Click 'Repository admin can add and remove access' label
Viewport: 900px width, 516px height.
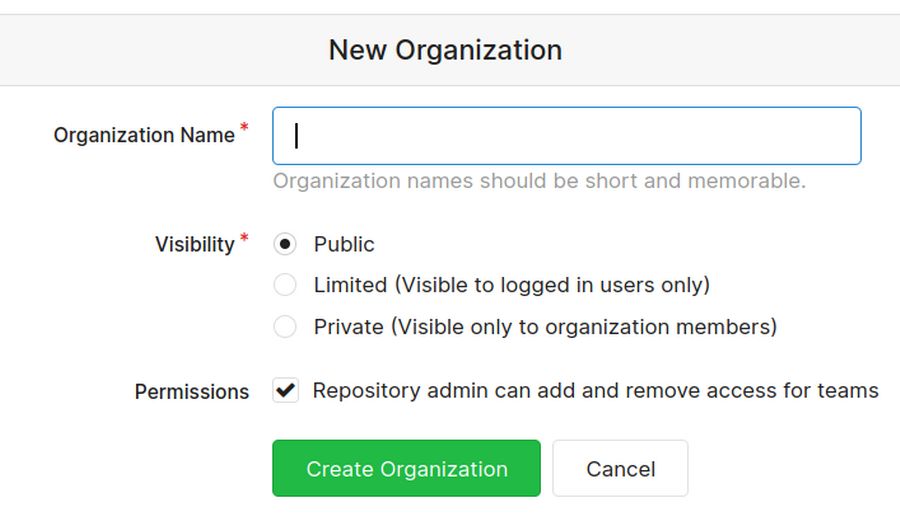point(595,391)
